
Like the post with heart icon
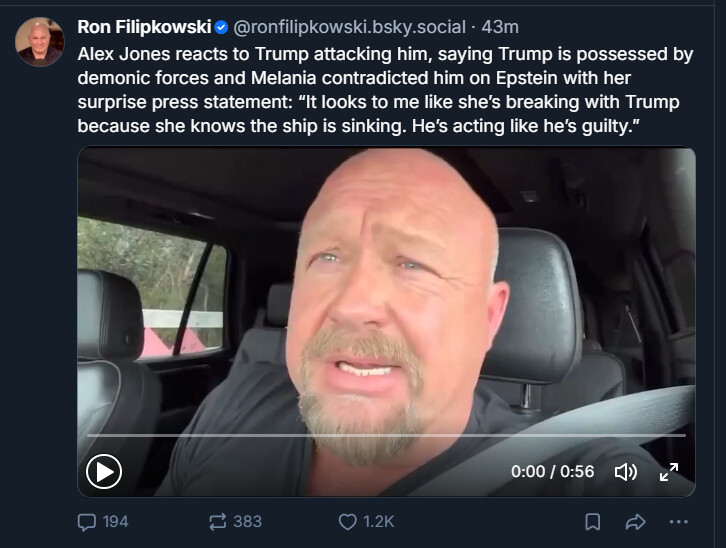(x=347, y=521)
